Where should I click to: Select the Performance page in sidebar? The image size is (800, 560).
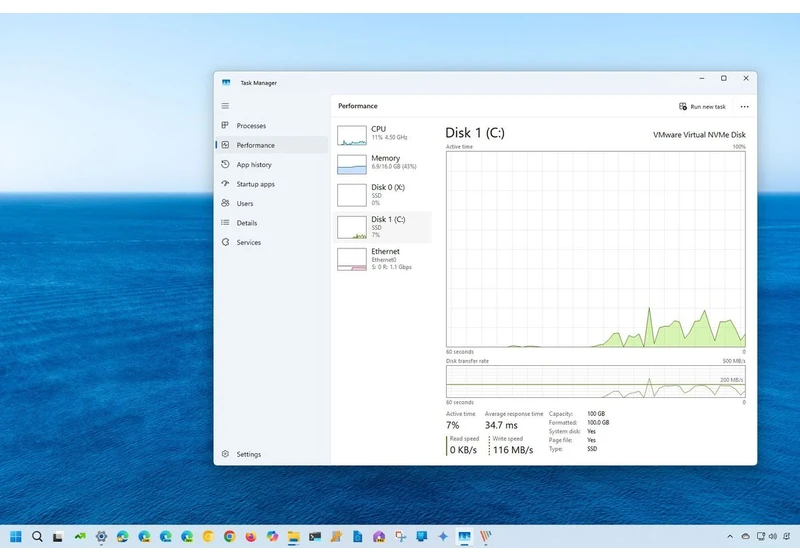click(x=271, y=145)
